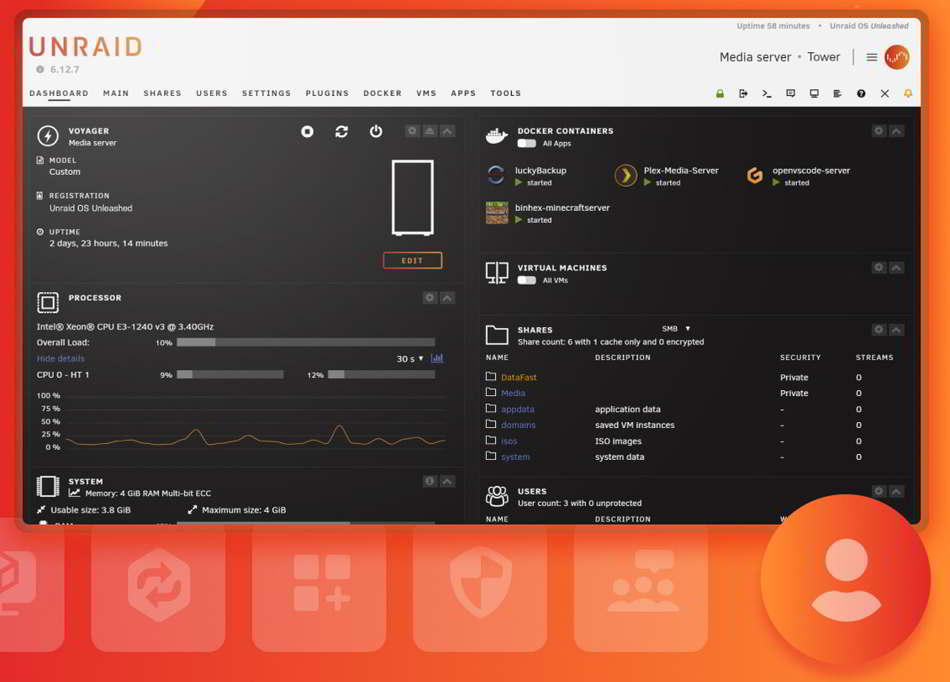Click the openvscode-server container icon
950x682 pixels.
coord(754,175)
